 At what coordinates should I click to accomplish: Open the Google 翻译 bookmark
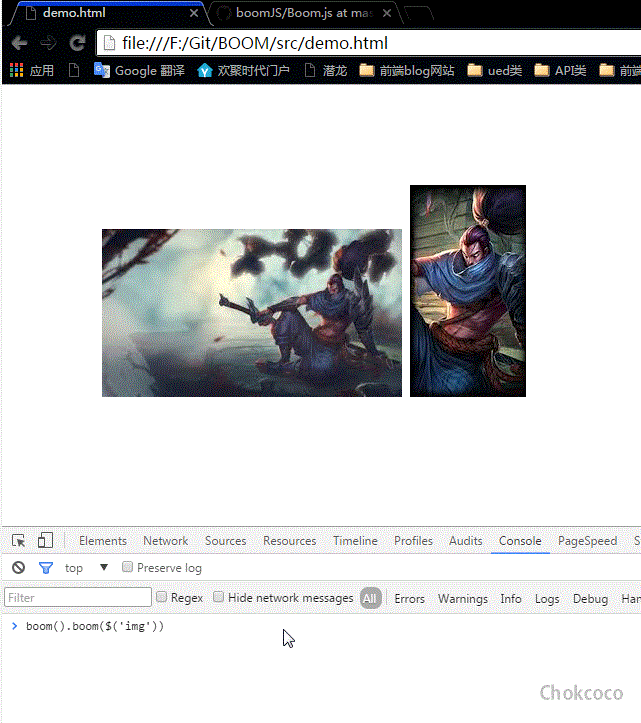point(139,70)
